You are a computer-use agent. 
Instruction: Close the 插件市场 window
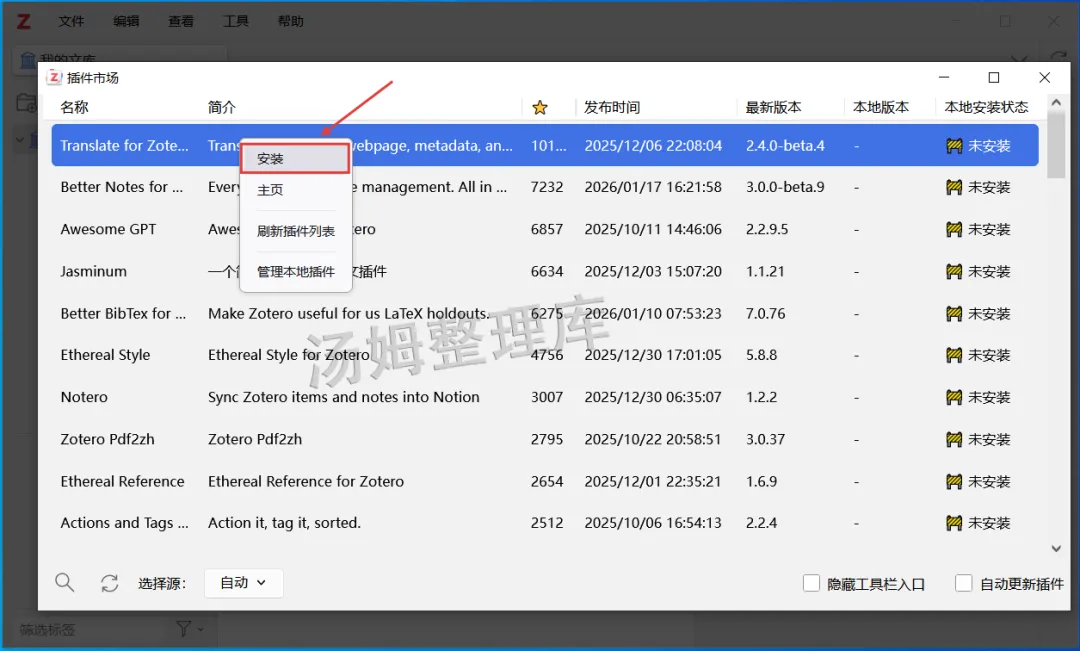click(x=1045, y=77)
